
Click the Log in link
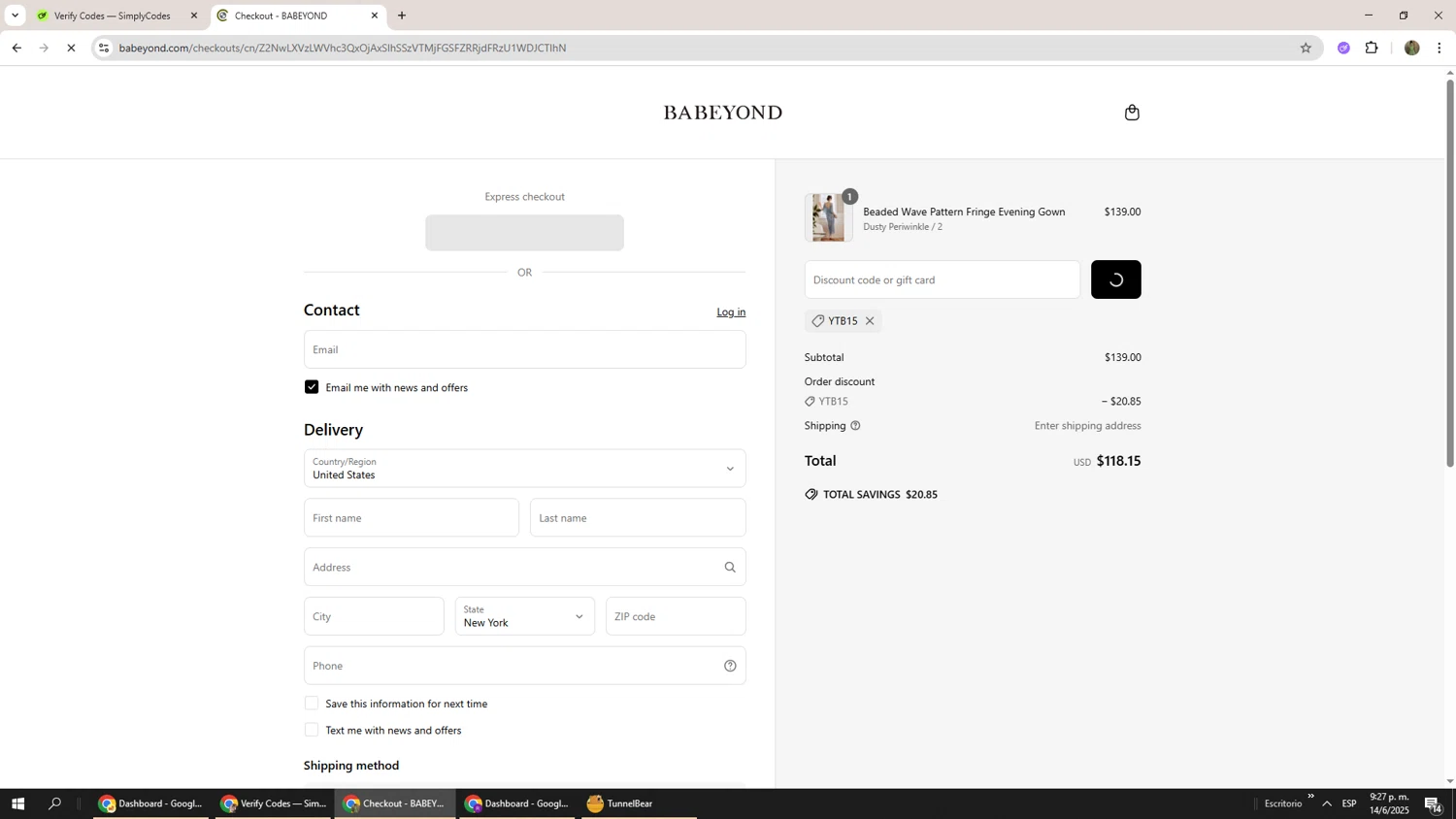tap(731, 312)
